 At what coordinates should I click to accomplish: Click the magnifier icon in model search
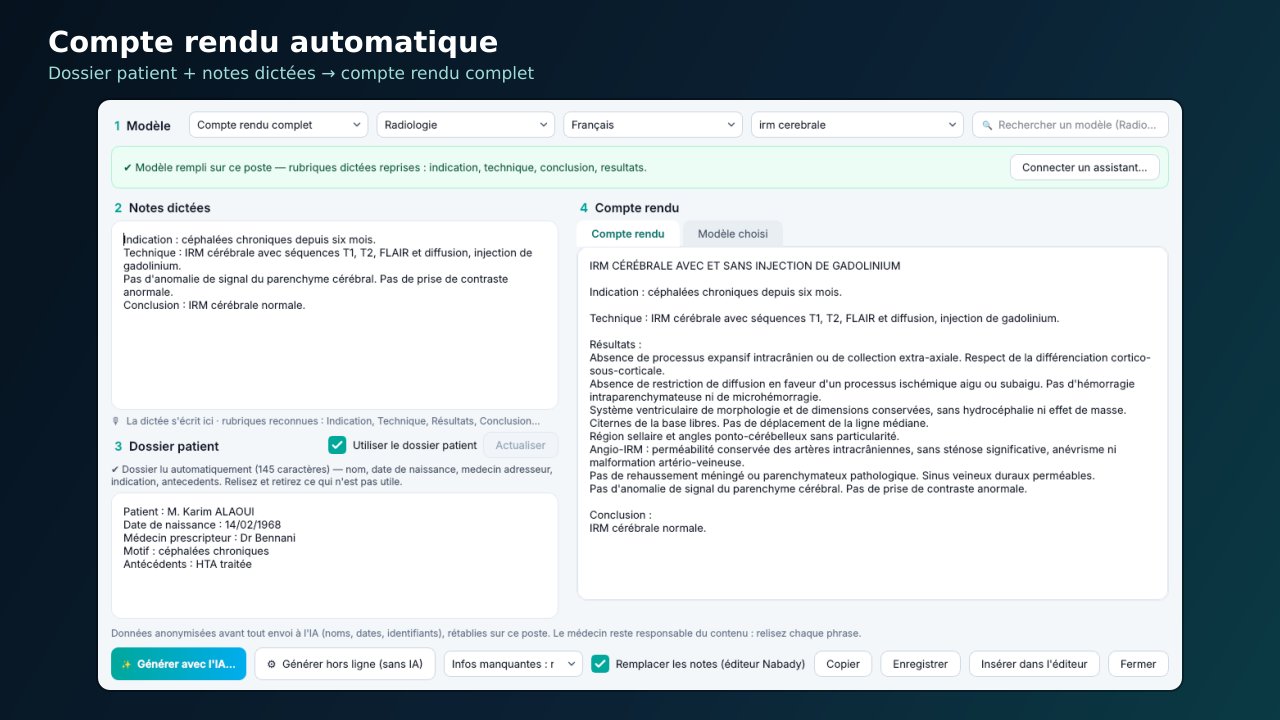[987, 125]
